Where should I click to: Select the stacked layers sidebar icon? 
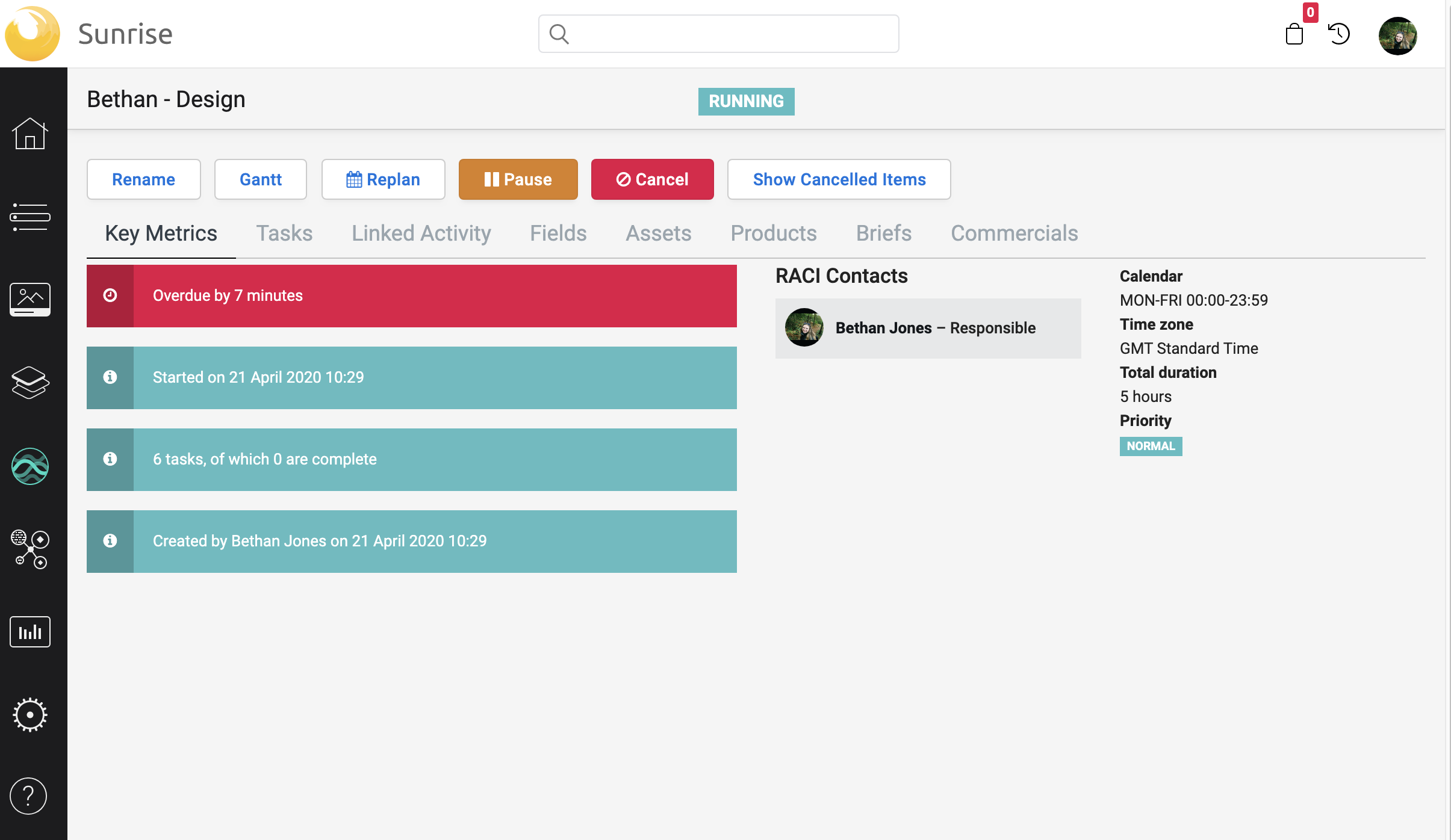(x=30, y=383)
